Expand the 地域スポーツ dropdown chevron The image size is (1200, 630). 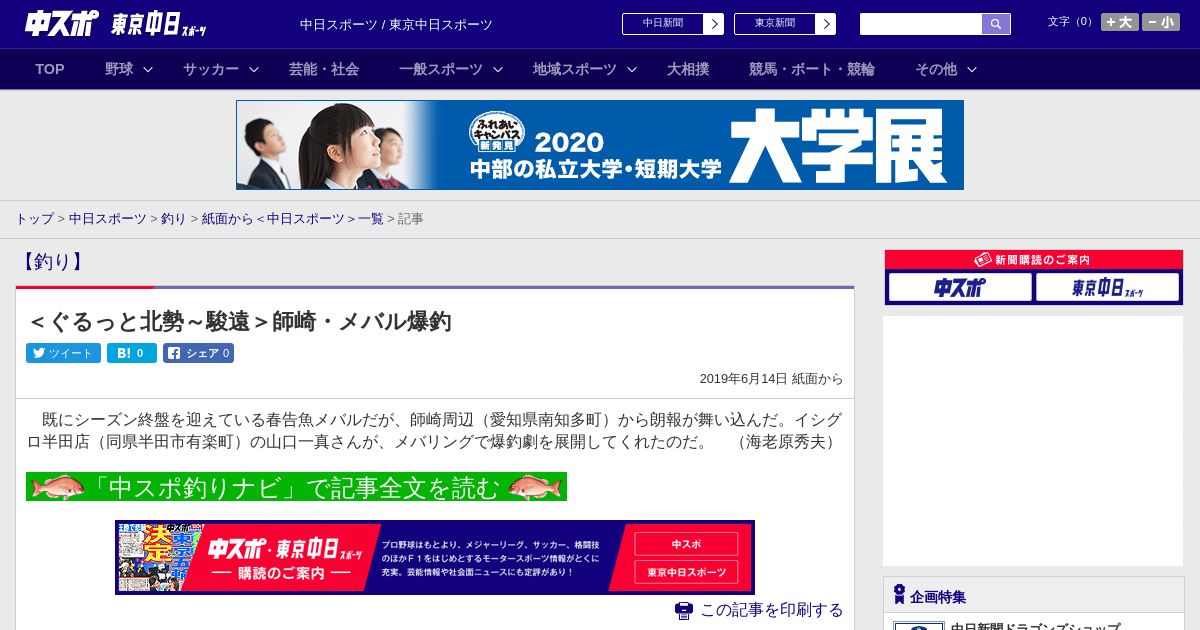point(632,69)
